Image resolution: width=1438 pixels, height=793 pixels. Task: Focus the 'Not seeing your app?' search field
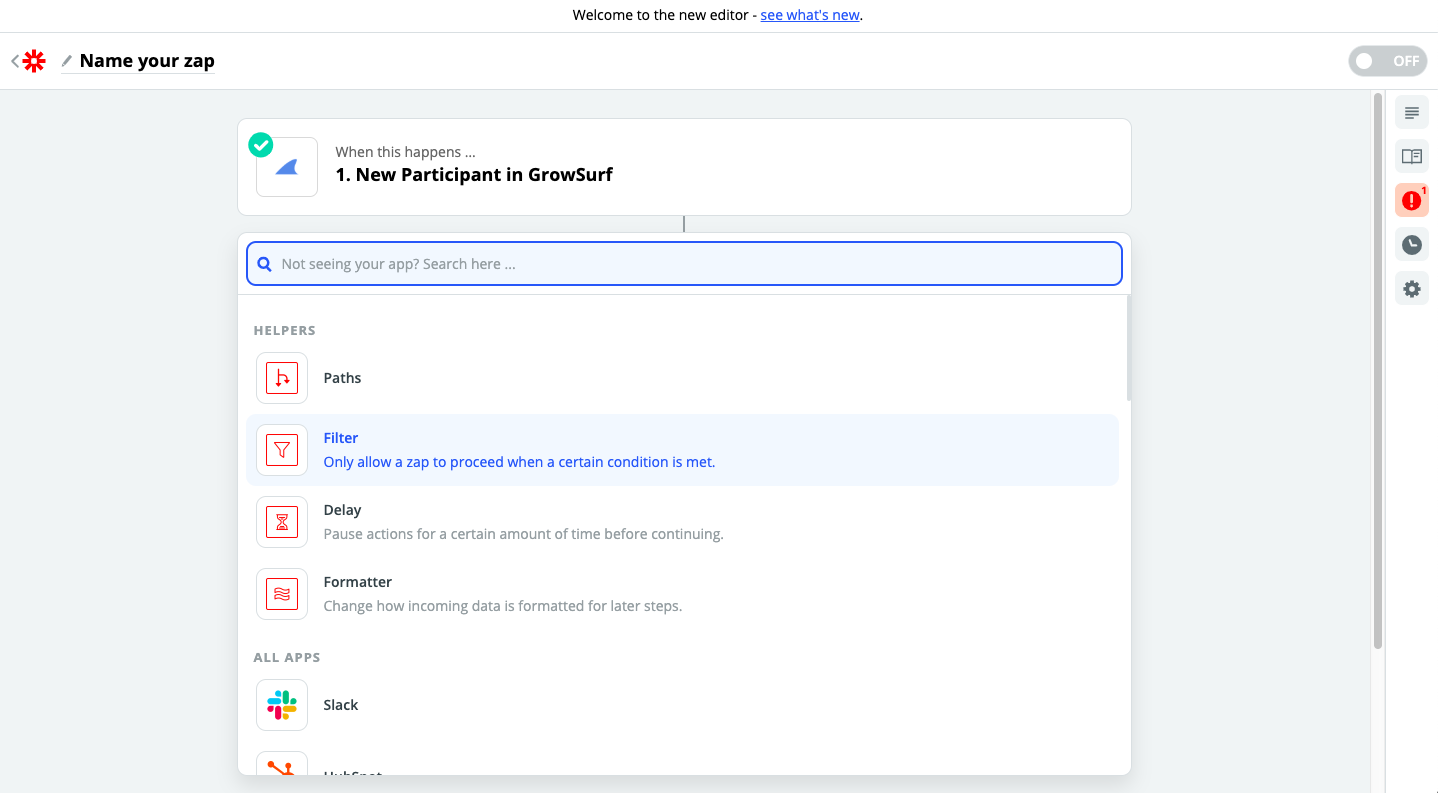[684, 264]
